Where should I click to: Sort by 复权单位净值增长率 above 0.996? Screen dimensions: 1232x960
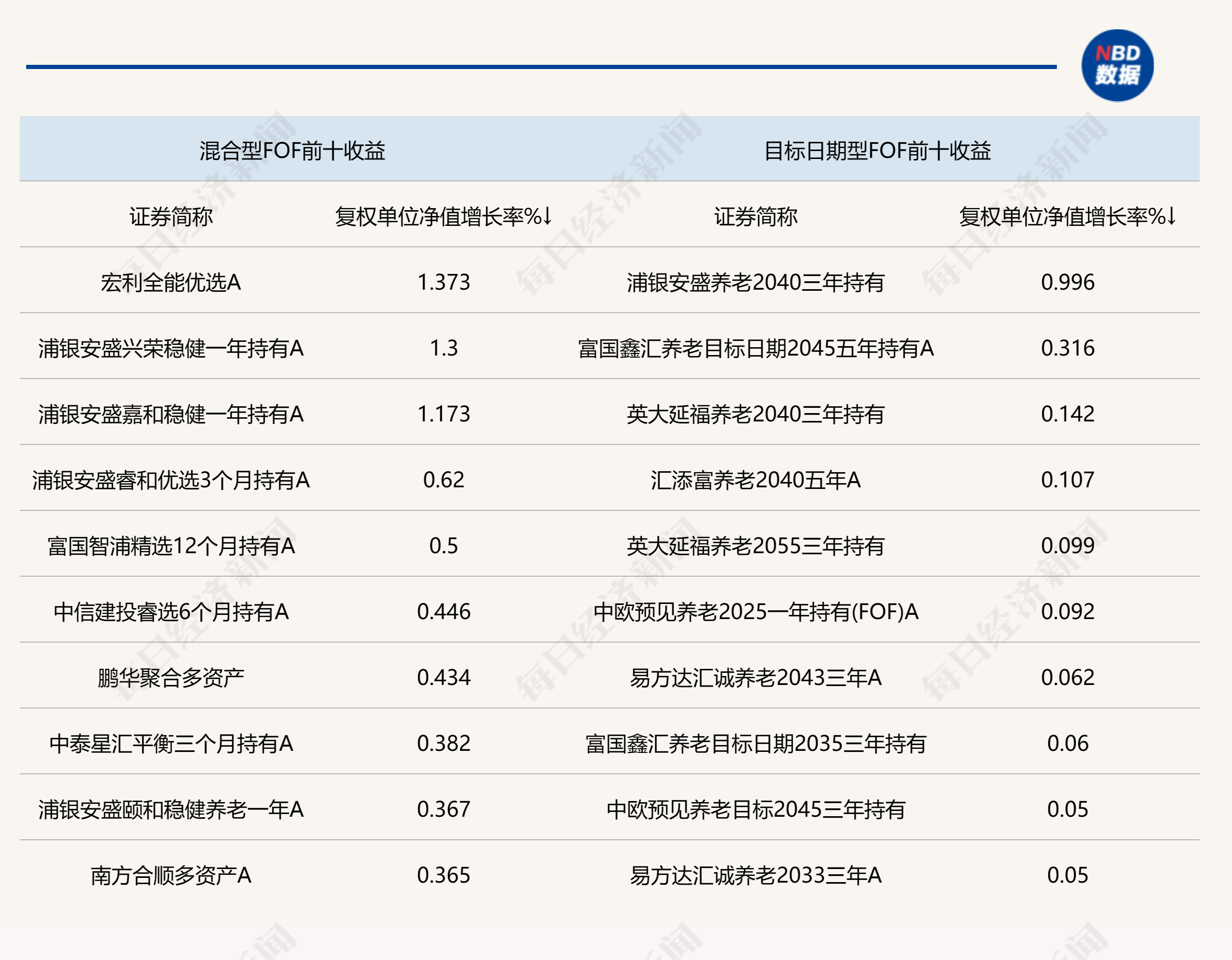(x=1067, y=216)
